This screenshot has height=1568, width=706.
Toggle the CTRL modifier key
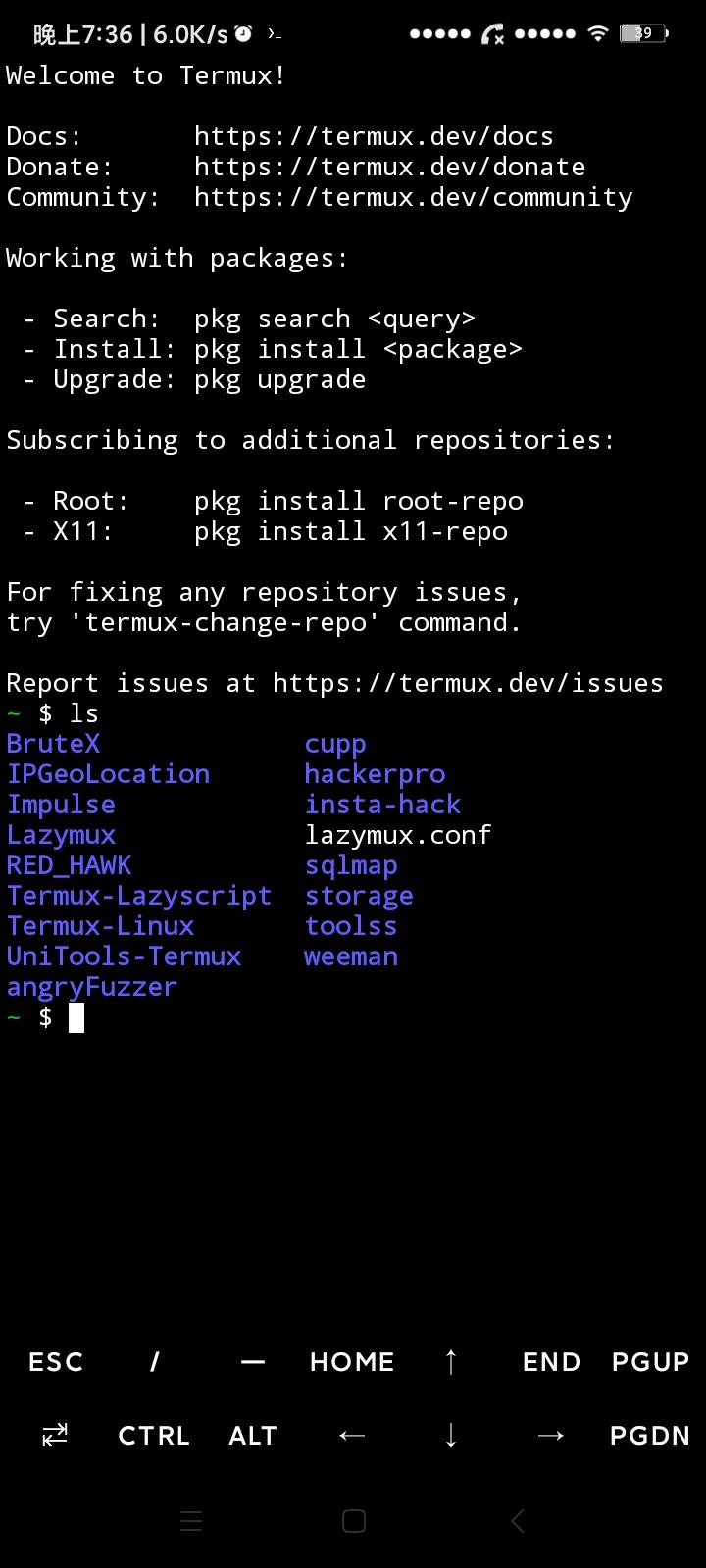pos(154,1436)
